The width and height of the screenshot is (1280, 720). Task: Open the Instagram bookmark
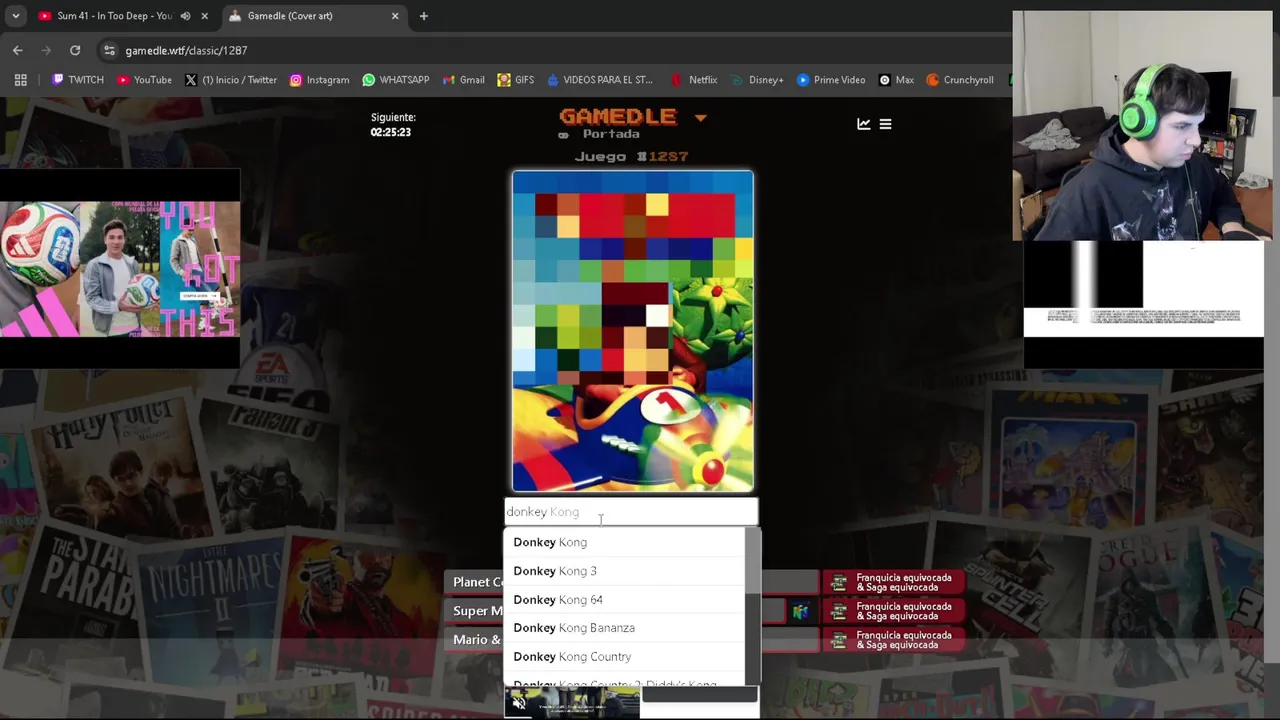pyautogui.click(x=319, y=80)
